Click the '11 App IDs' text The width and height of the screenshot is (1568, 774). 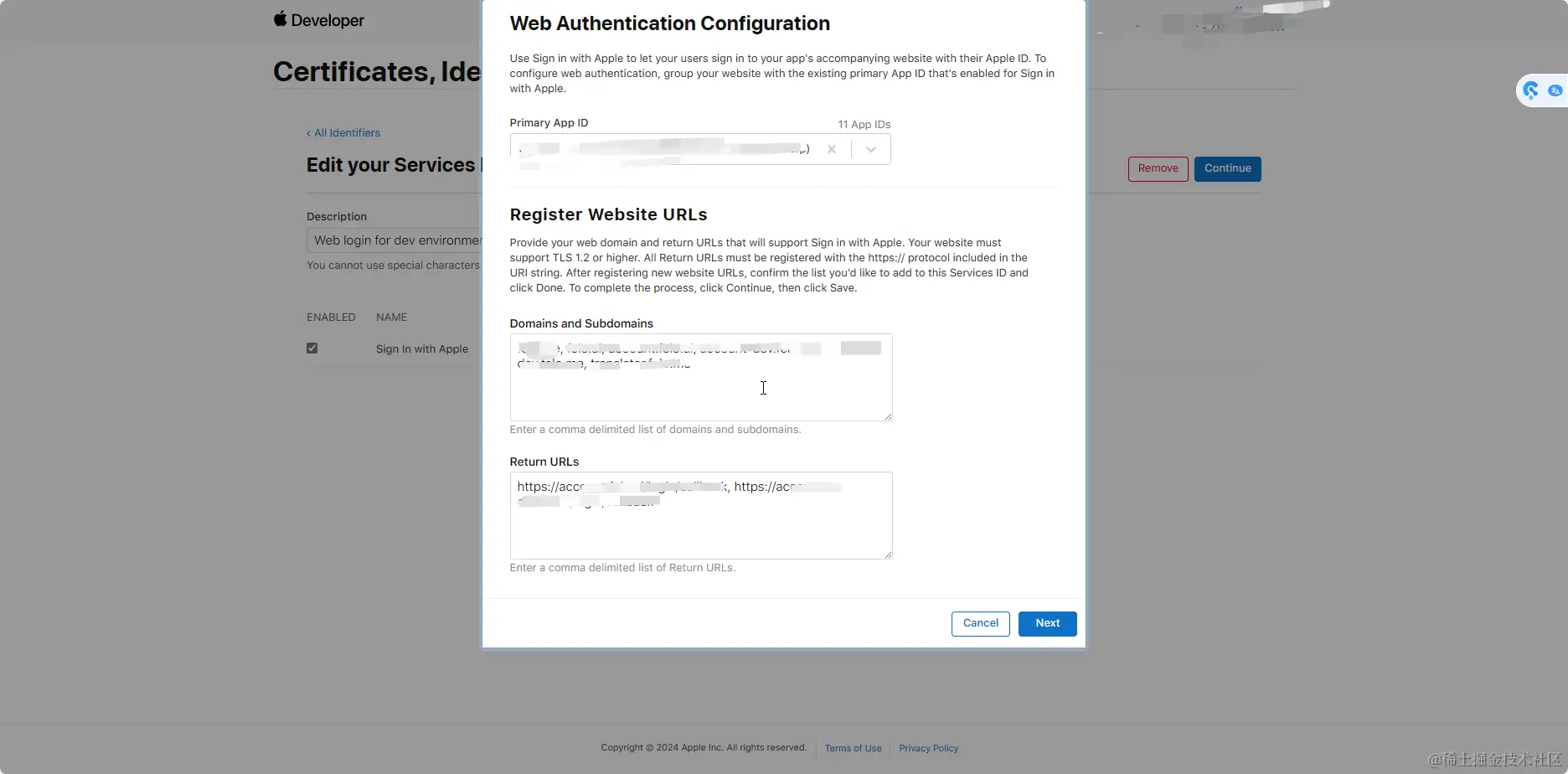pos(864,124)
